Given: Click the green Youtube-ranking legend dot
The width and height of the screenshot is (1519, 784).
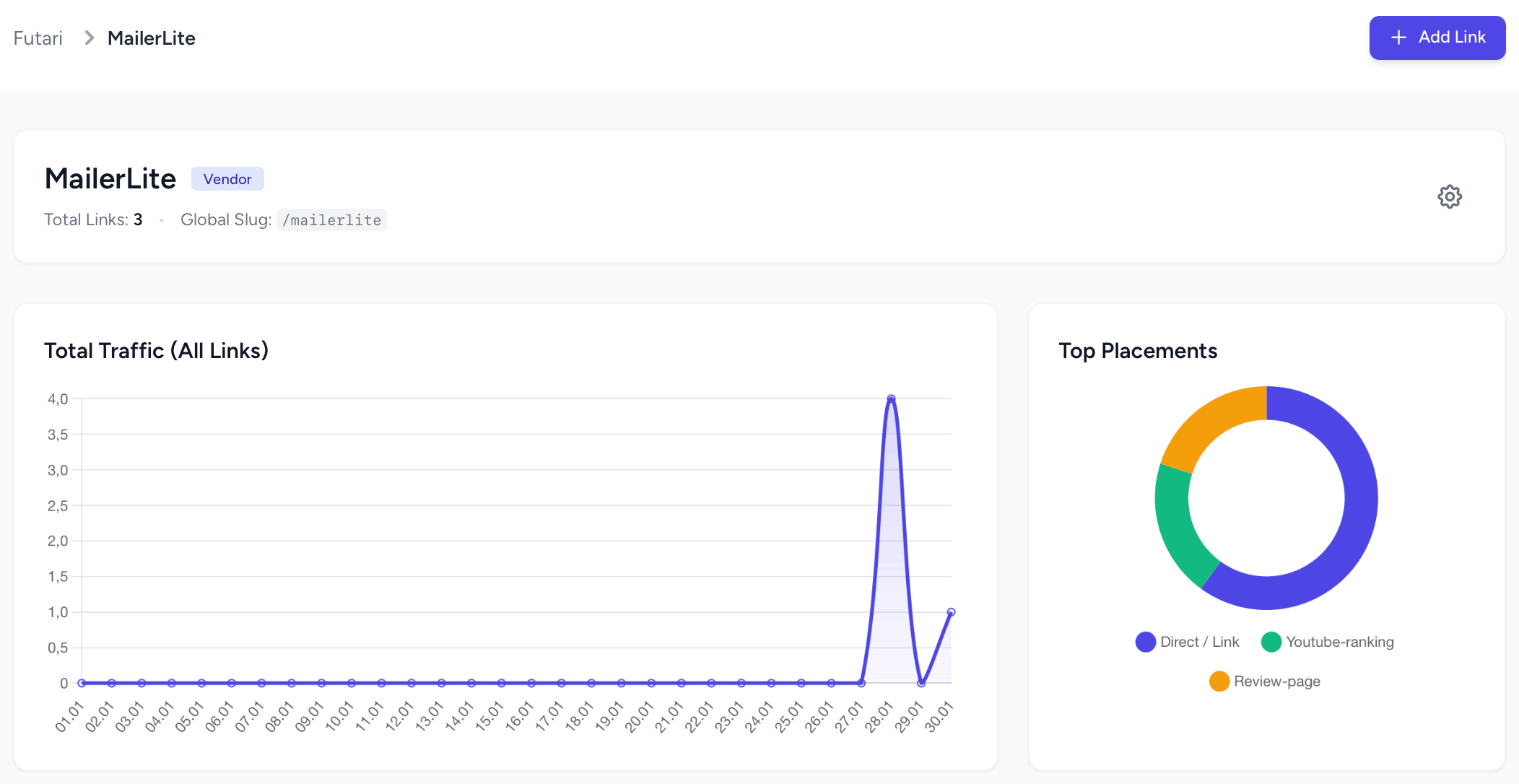Looking at the screenshot, I should (1271, 642).
